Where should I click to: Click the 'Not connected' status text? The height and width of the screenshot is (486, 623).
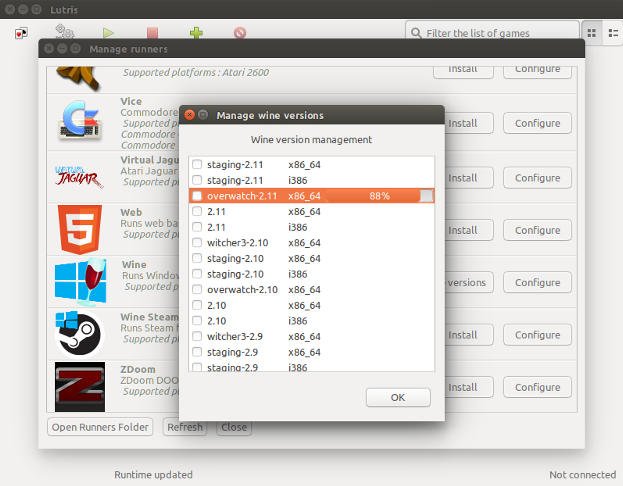(x=582, y=474)
